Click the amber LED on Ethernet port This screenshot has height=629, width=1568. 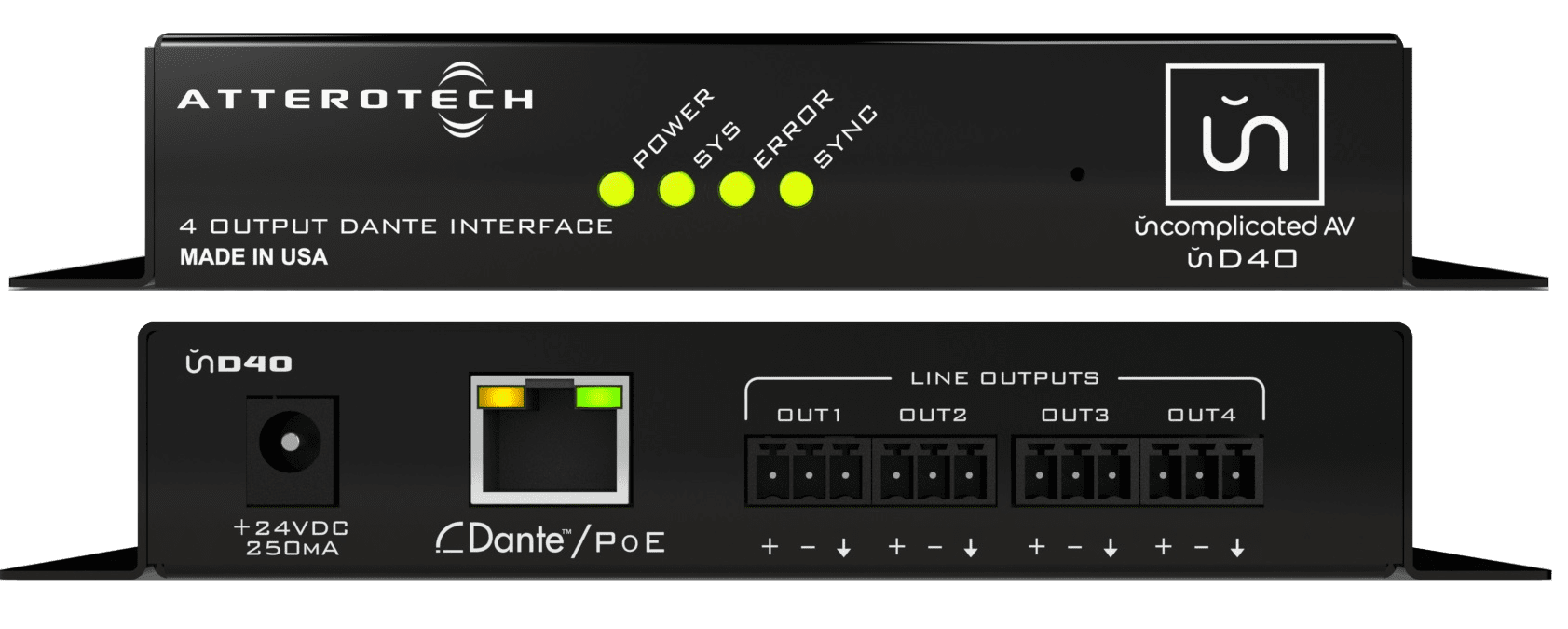[500, 398]
